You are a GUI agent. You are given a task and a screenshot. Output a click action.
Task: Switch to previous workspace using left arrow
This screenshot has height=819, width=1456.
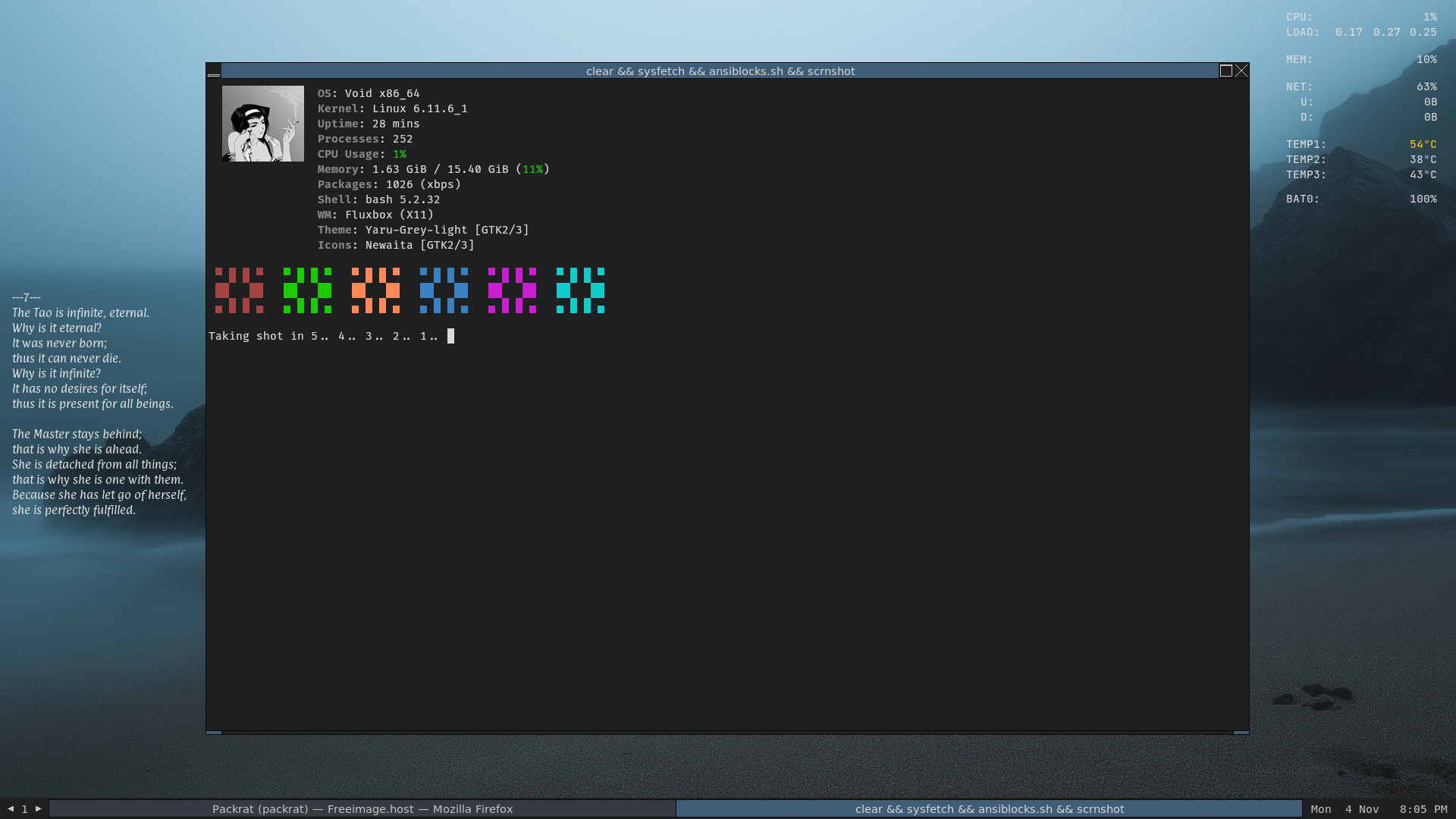[11, 808]
